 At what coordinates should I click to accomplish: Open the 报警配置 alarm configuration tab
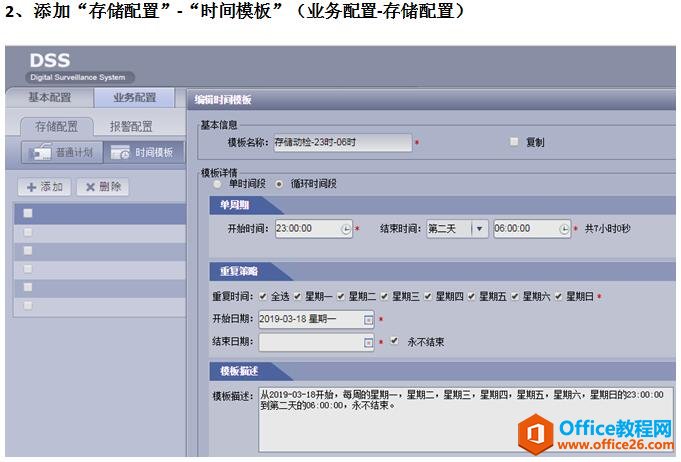tap(131, 127)
